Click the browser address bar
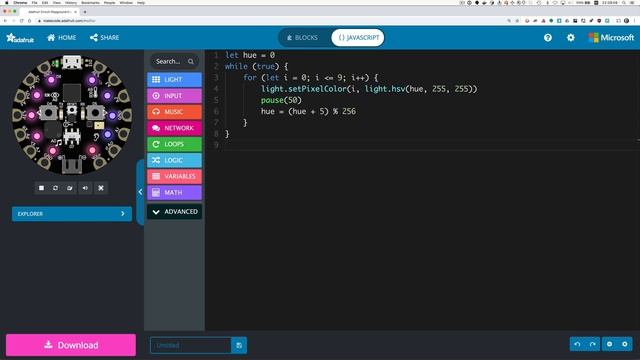 269,20
